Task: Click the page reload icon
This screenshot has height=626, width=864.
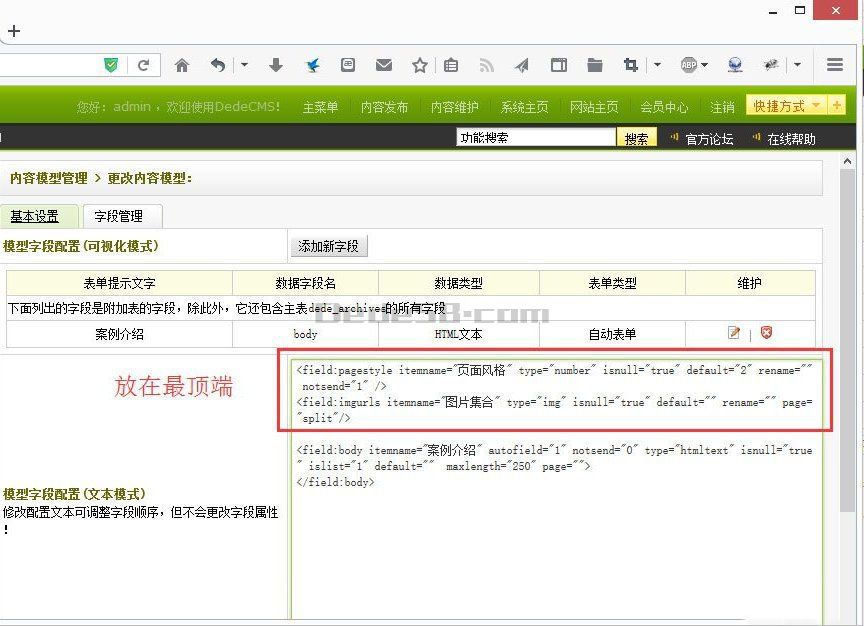Action: coord(144,64)
